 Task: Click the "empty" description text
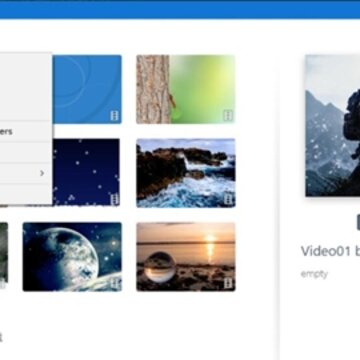[314, 274]
